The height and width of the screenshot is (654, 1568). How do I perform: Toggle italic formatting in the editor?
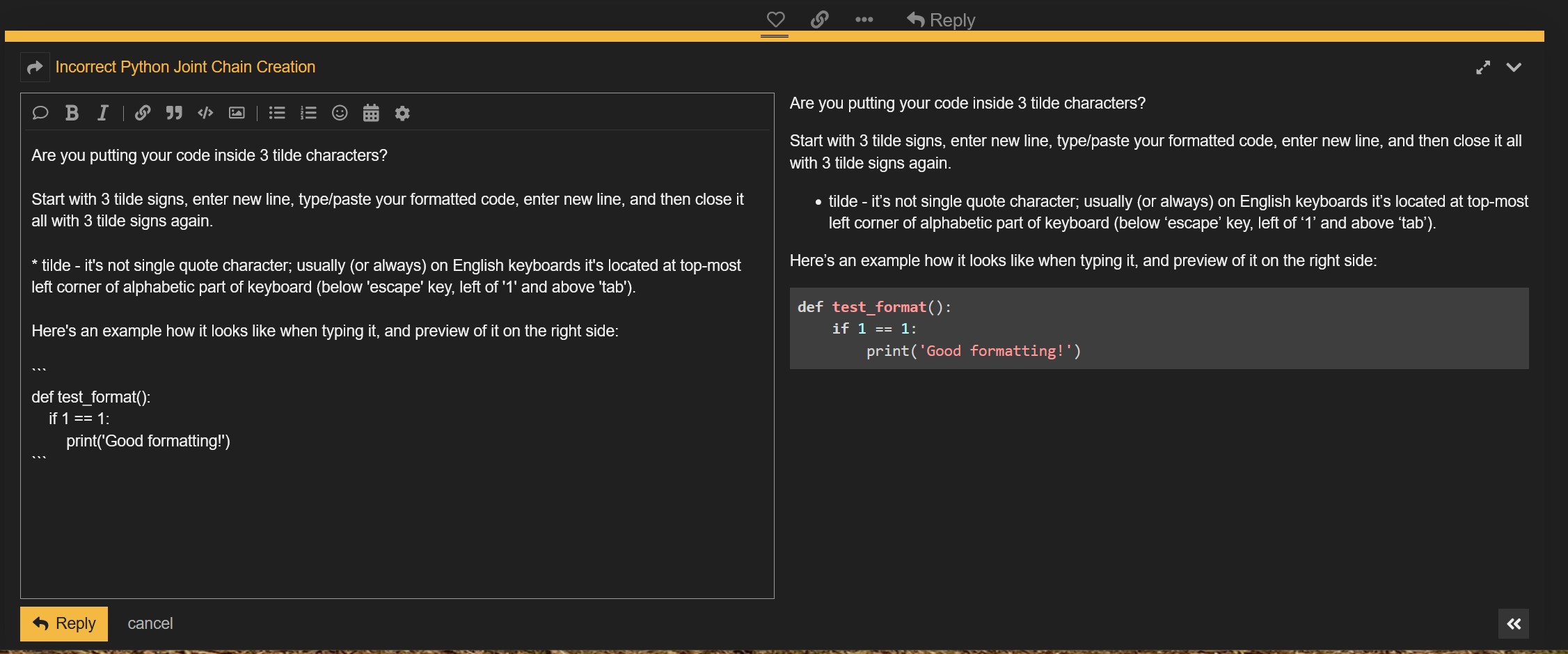tap(103, 113)
